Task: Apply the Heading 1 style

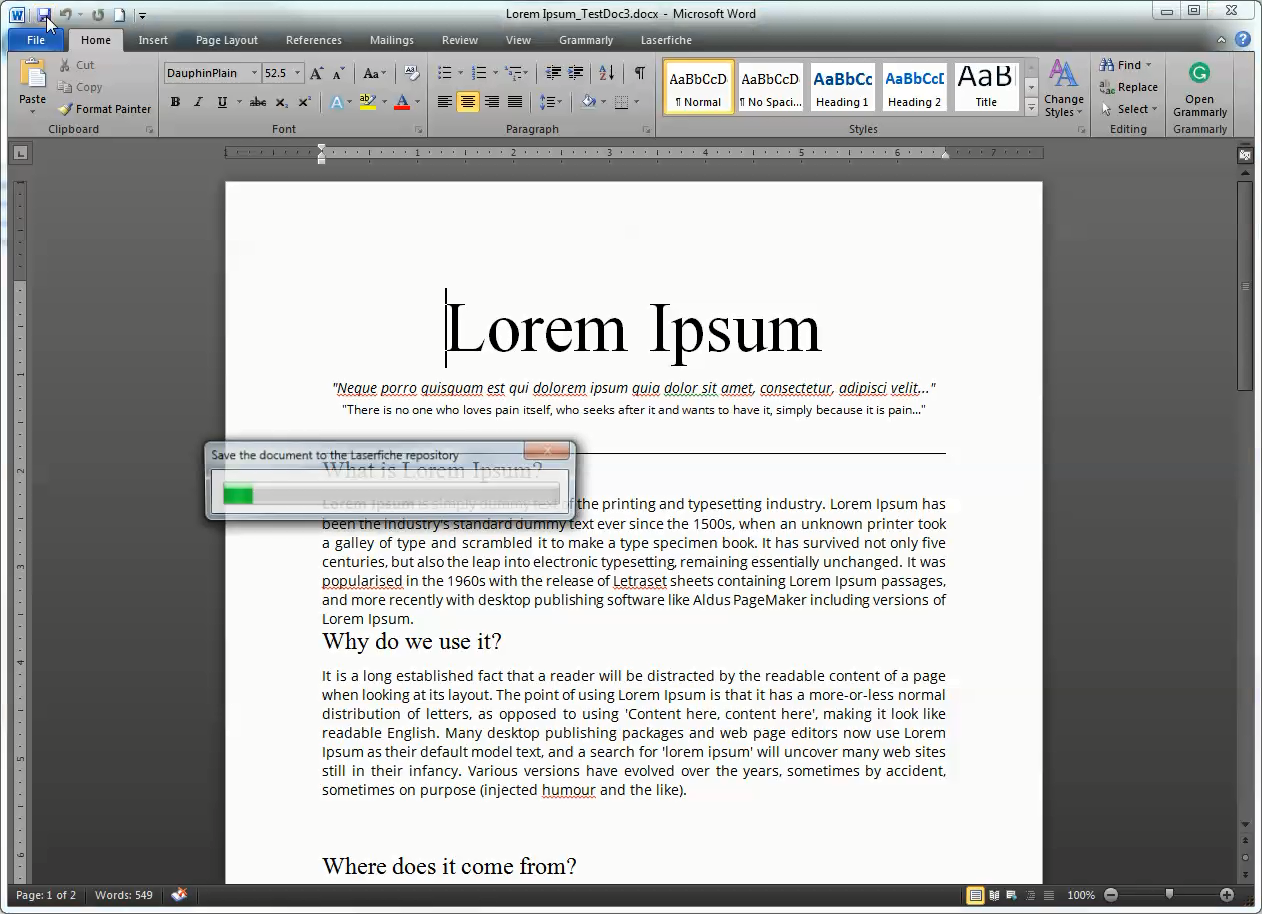Action: (842, 87)
